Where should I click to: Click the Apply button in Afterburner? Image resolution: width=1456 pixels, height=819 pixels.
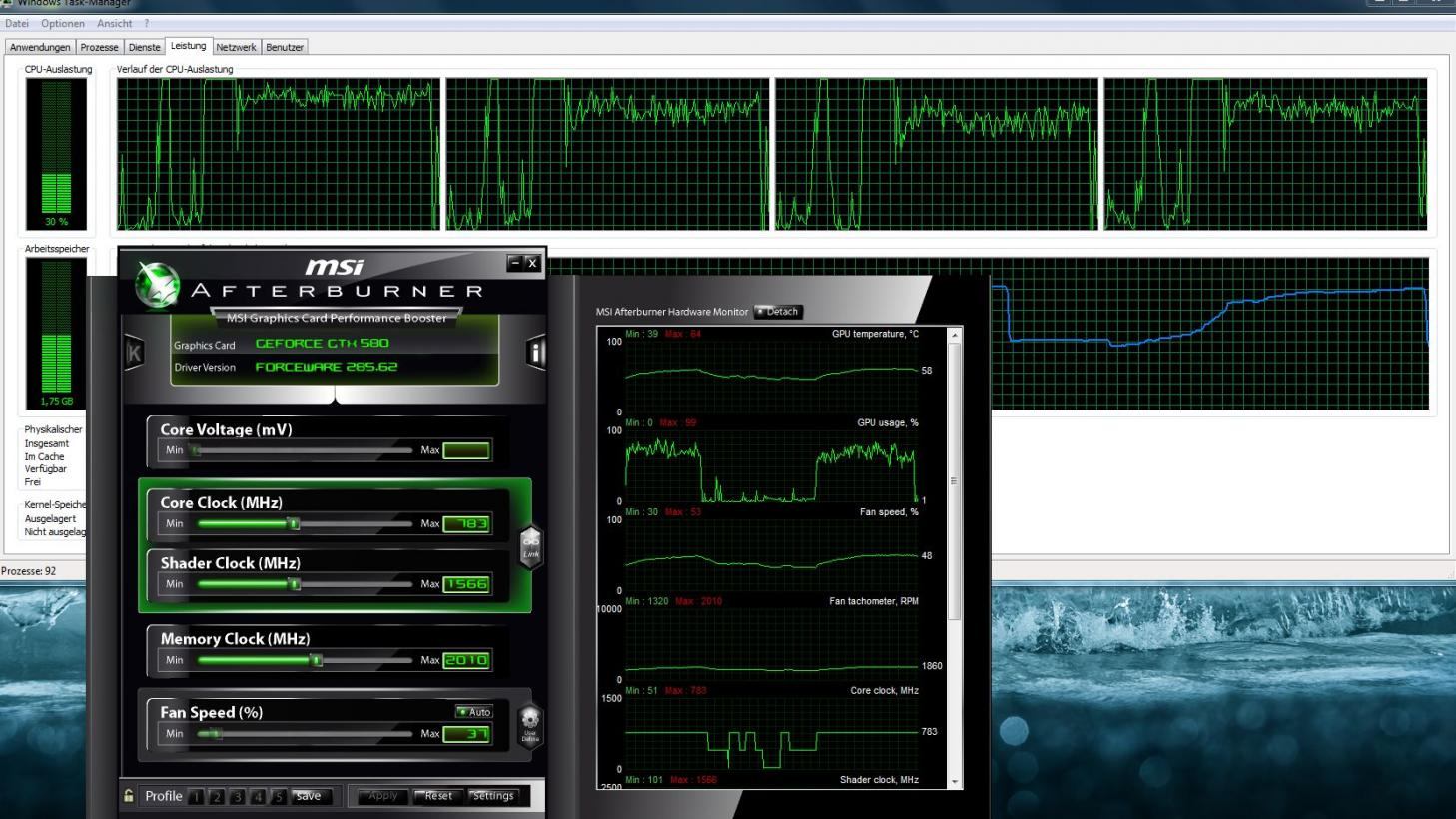point(382,796)
